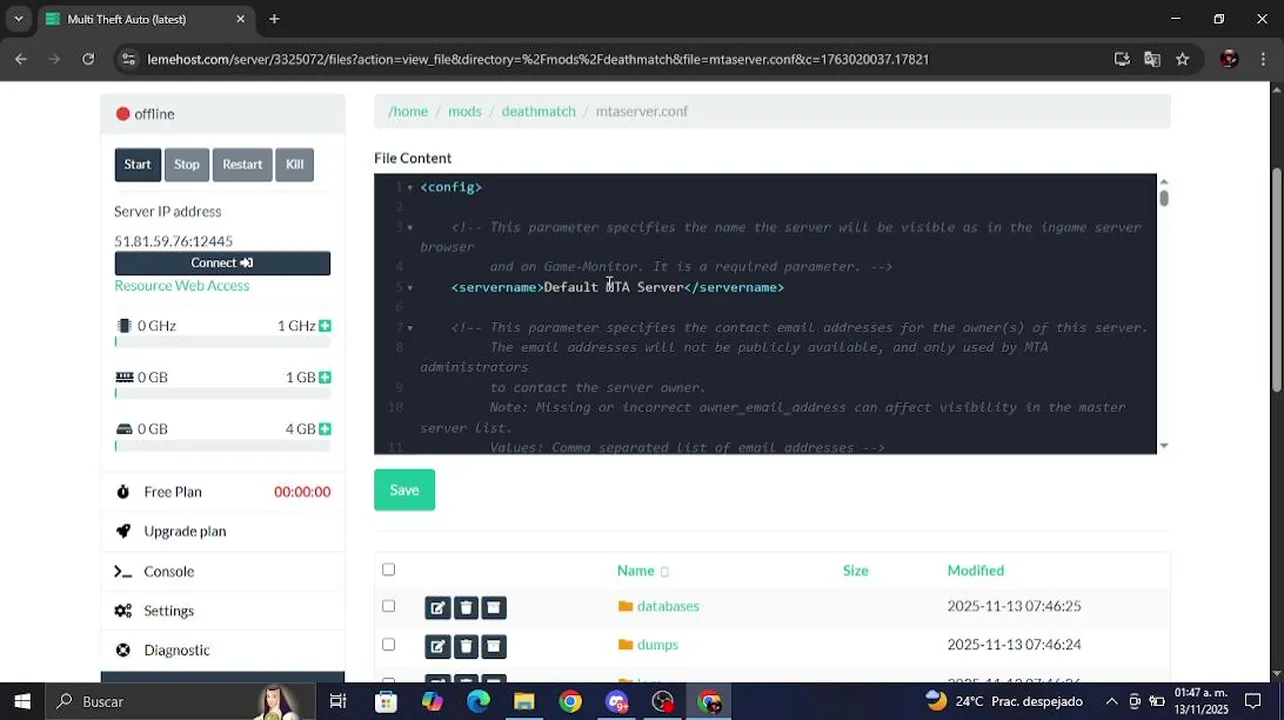This screenshot has height=720, width=1284.
Task: Toggle the select-all files checkbox
Action: pos(388,569)
